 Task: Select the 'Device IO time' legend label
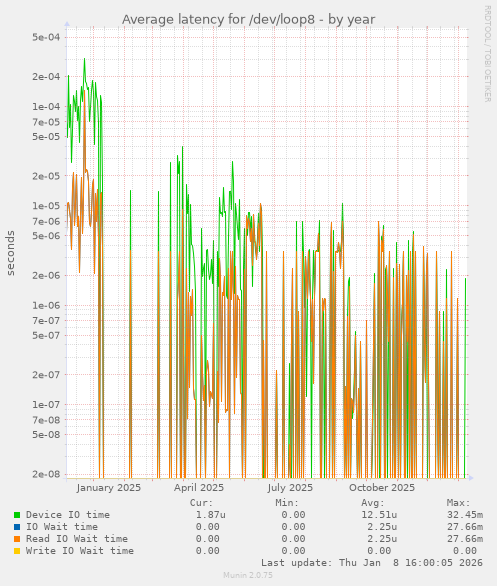pyautogui.click(x=68, y=515)
